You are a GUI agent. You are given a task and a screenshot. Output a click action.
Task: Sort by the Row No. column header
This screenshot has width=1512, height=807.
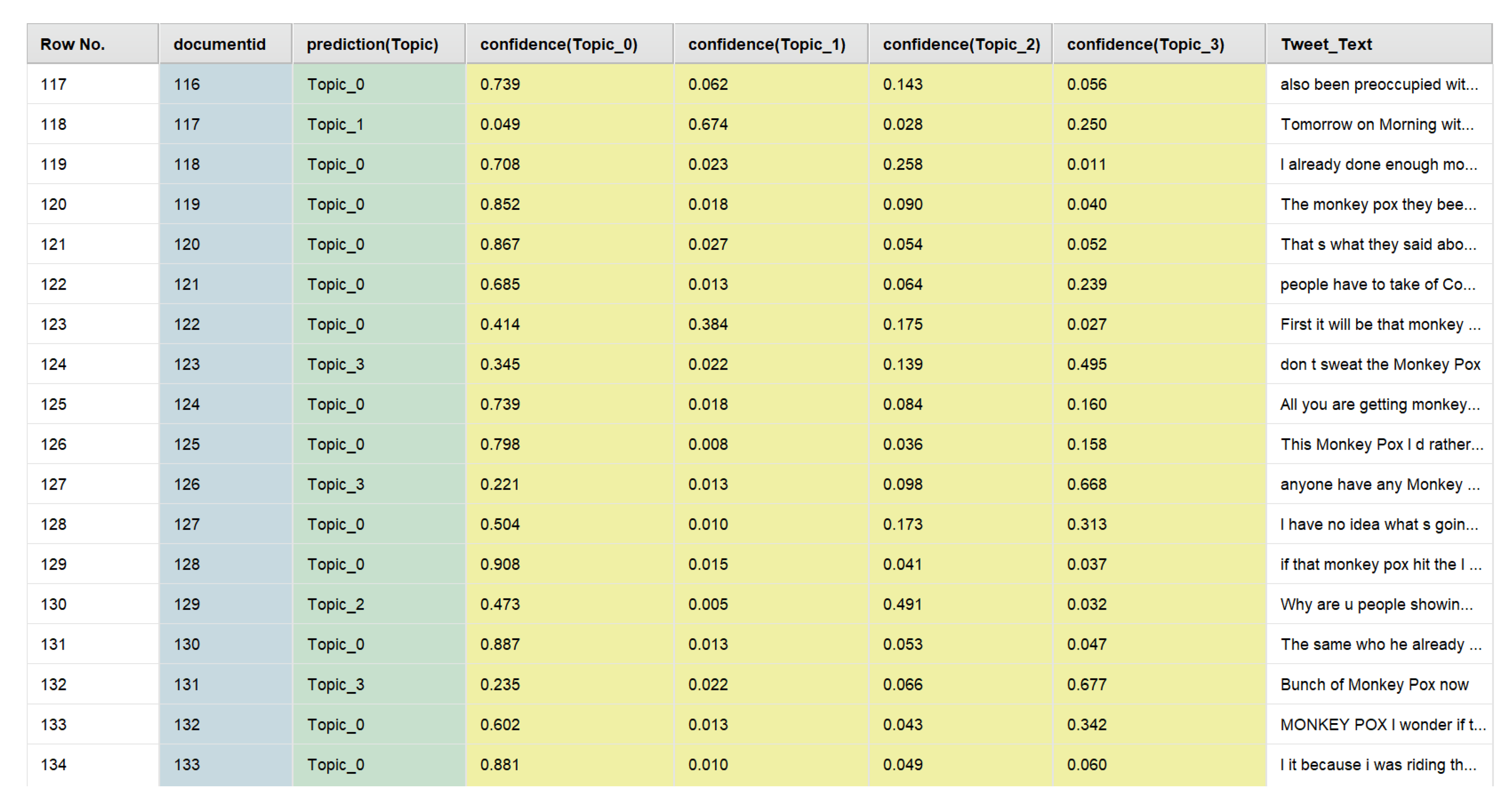[72, 44]
